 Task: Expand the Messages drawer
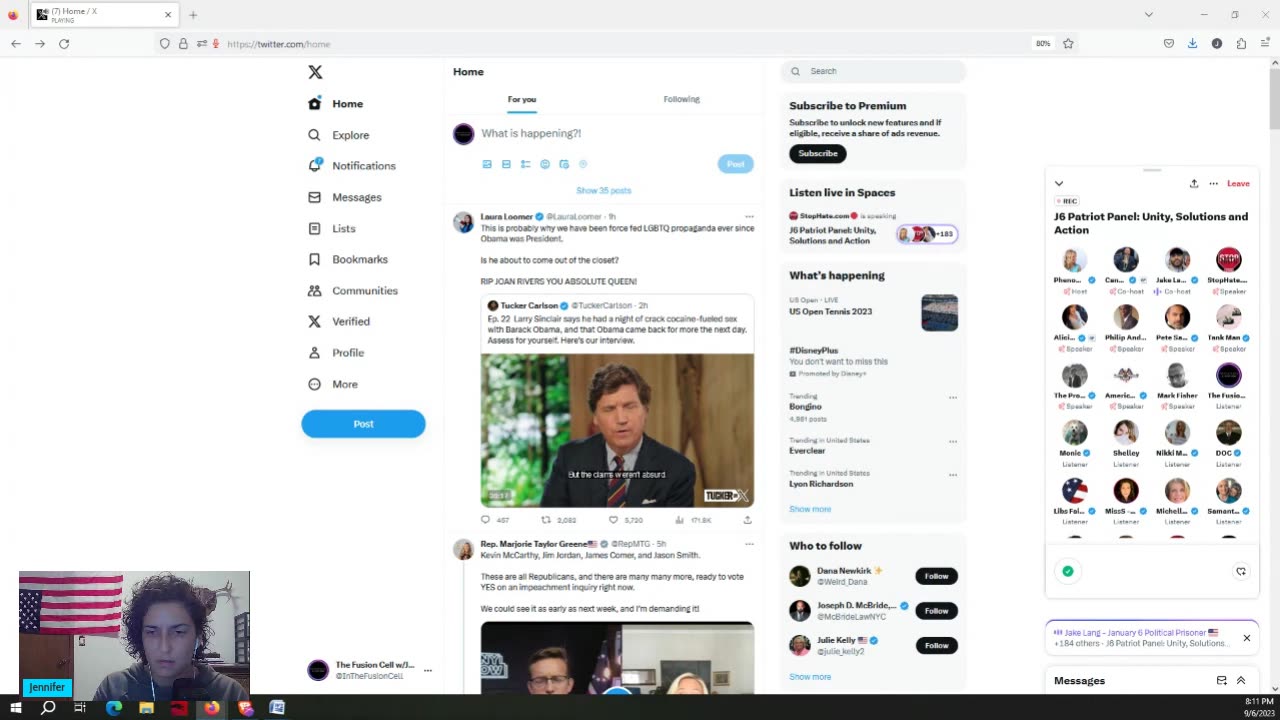1241,681
